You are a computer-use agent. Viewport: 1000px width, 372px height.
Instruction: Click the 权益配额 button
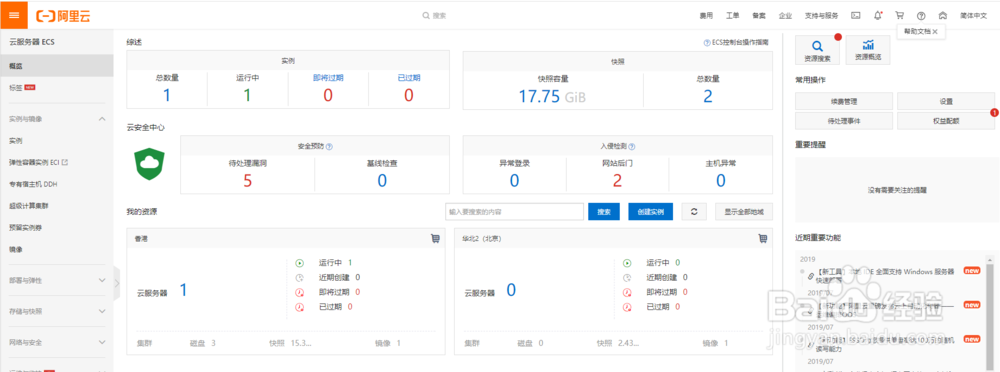[946, 121]
